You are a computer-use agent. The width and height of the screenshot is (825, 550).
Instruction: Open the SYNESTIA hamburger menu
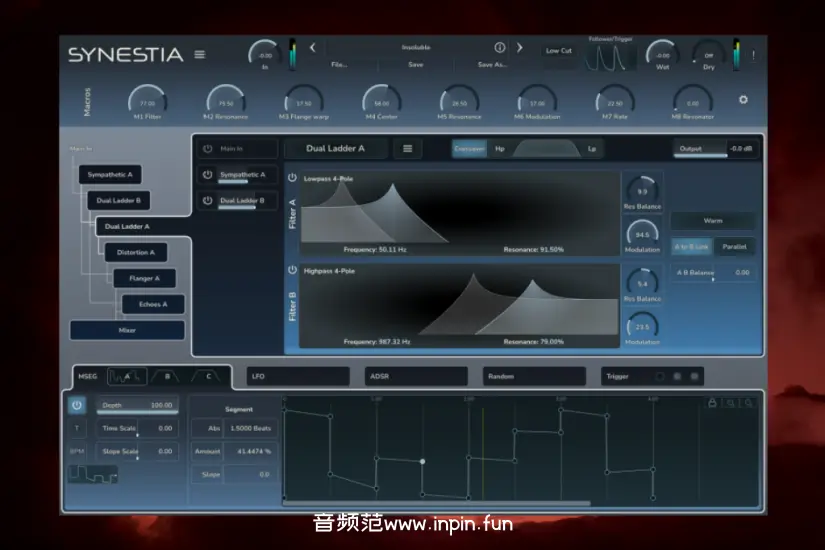click(x=199, y=54)
